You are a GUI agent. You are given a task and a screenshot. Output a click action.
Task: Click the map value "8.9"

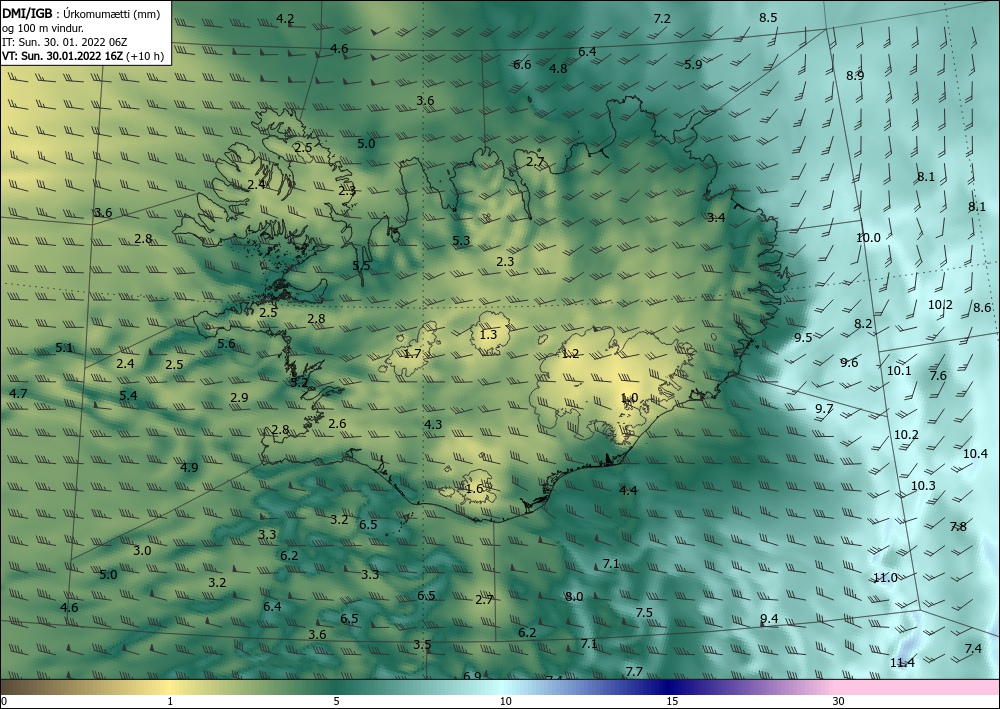coord(855,75)
